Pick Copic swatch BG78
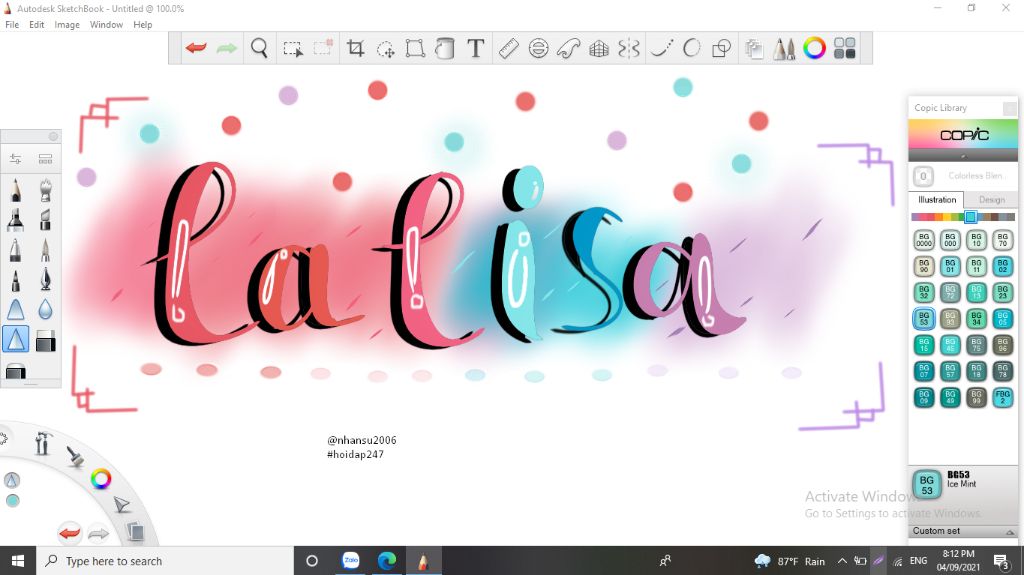 tap(1002, 371)
